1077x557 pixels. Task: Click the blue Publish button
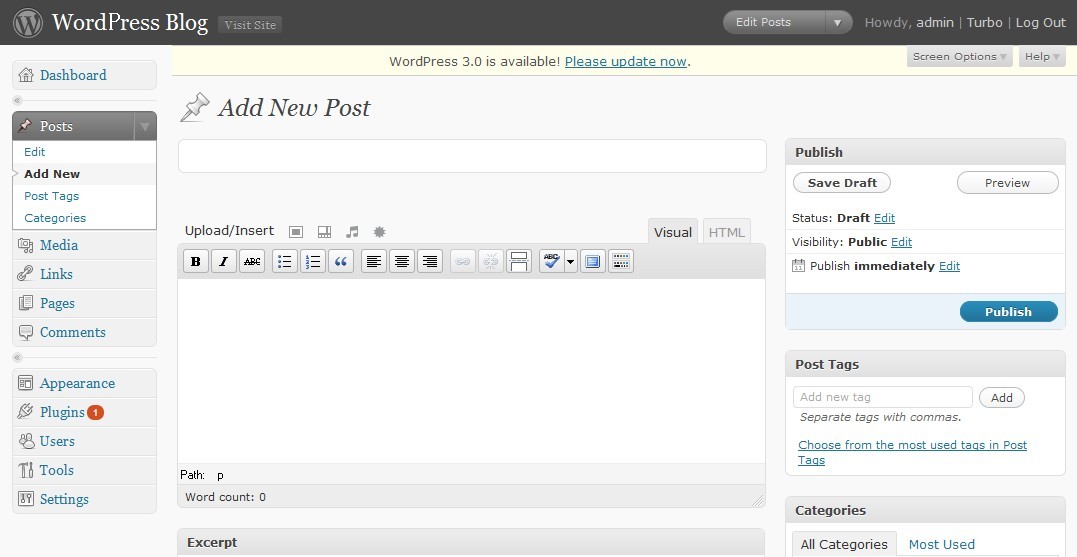(x=1008, y=312)
